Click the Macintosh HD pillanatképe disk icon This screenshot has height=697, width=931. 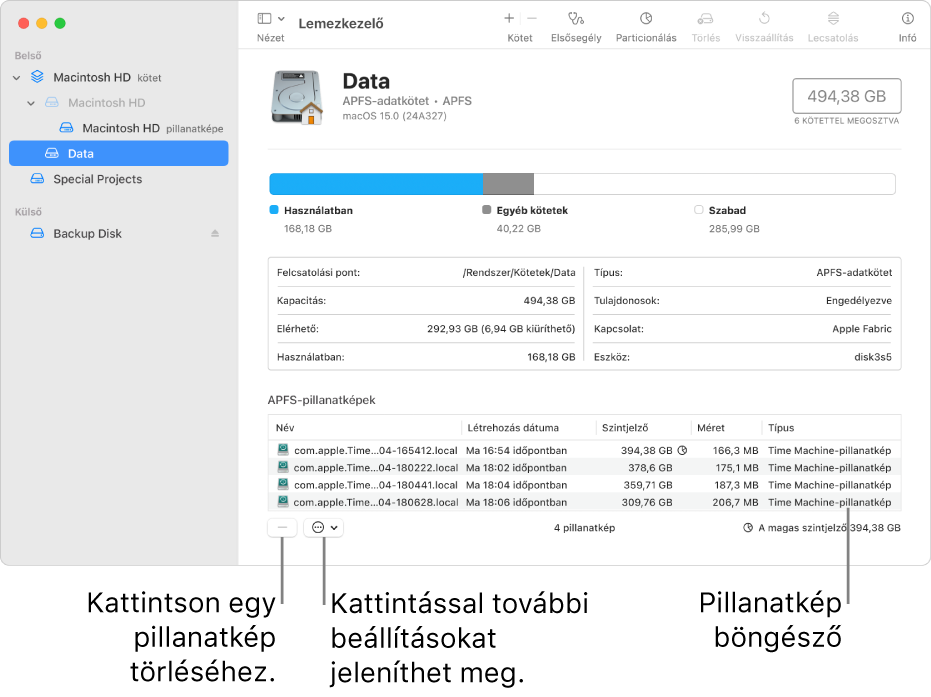[66, 128]
